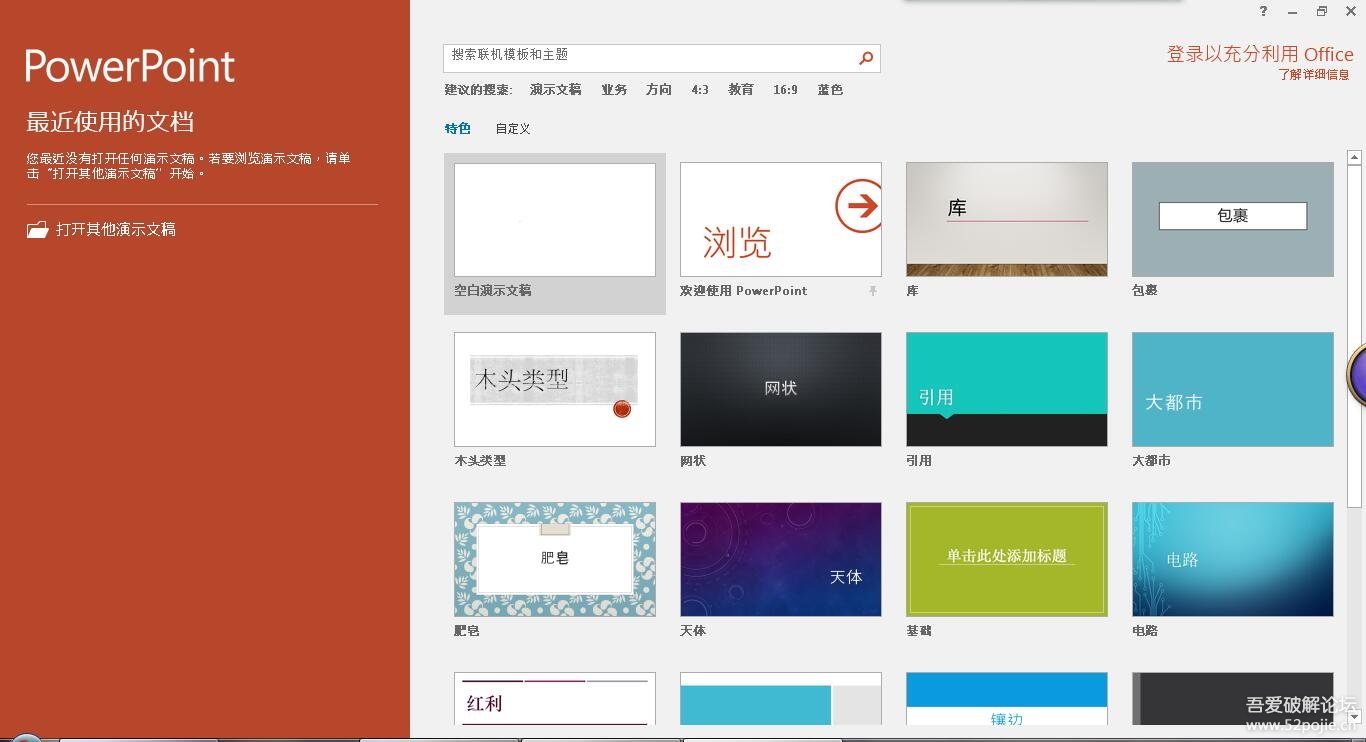
Task: Choose the 木头类型 template thumbnail
Action: point(555,390)
